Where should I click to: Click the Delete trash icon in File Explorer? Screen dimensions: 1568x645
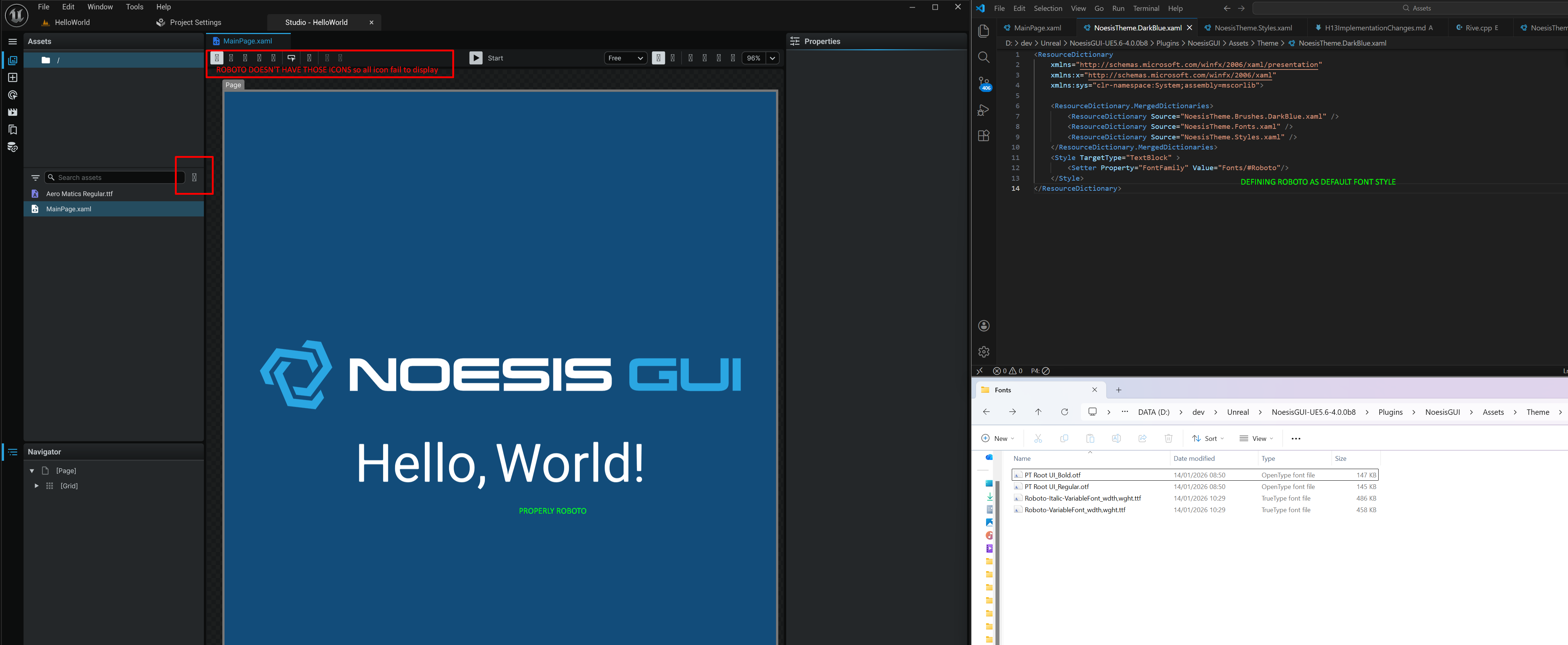[x=1168, y=438]
